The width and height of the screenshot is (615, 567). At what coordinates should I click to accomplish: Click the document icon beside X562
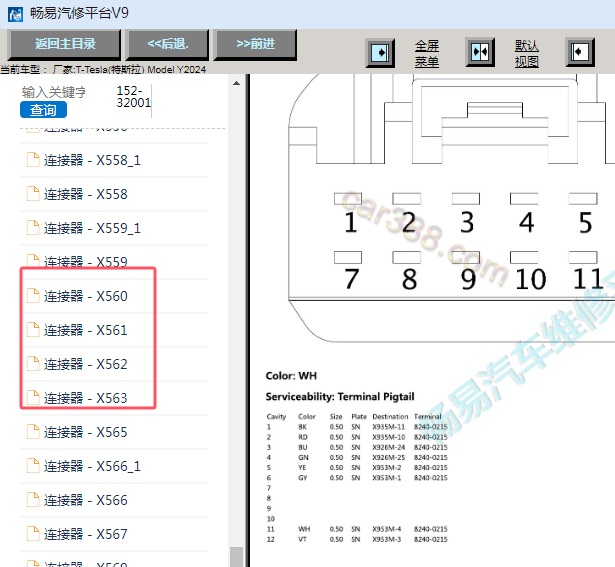33,363
